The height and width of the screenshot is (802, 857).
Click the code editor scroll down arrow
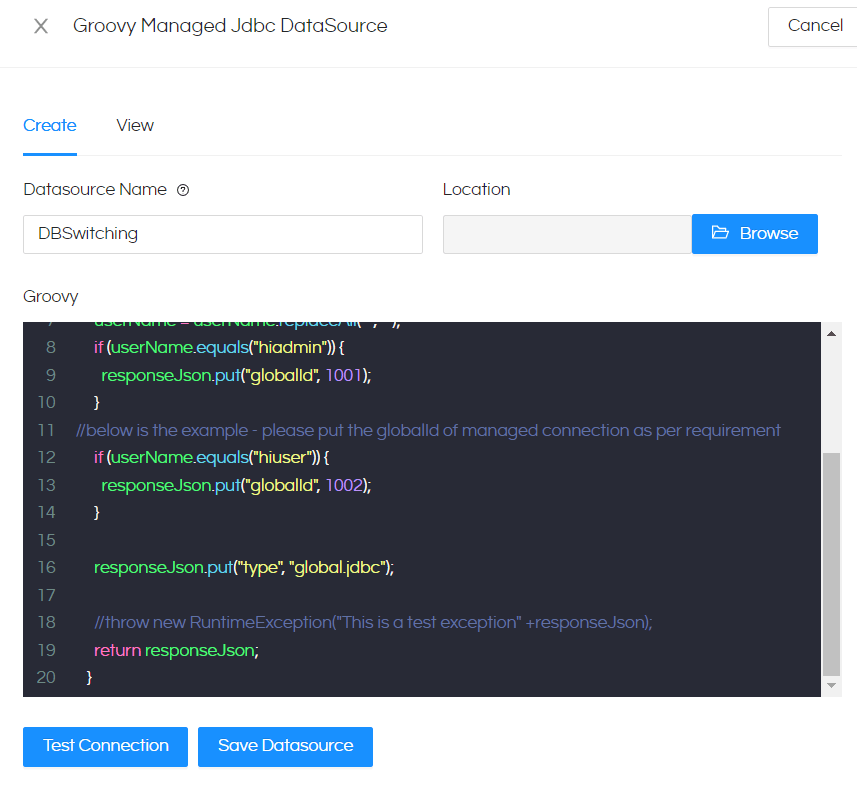(831, 685)
